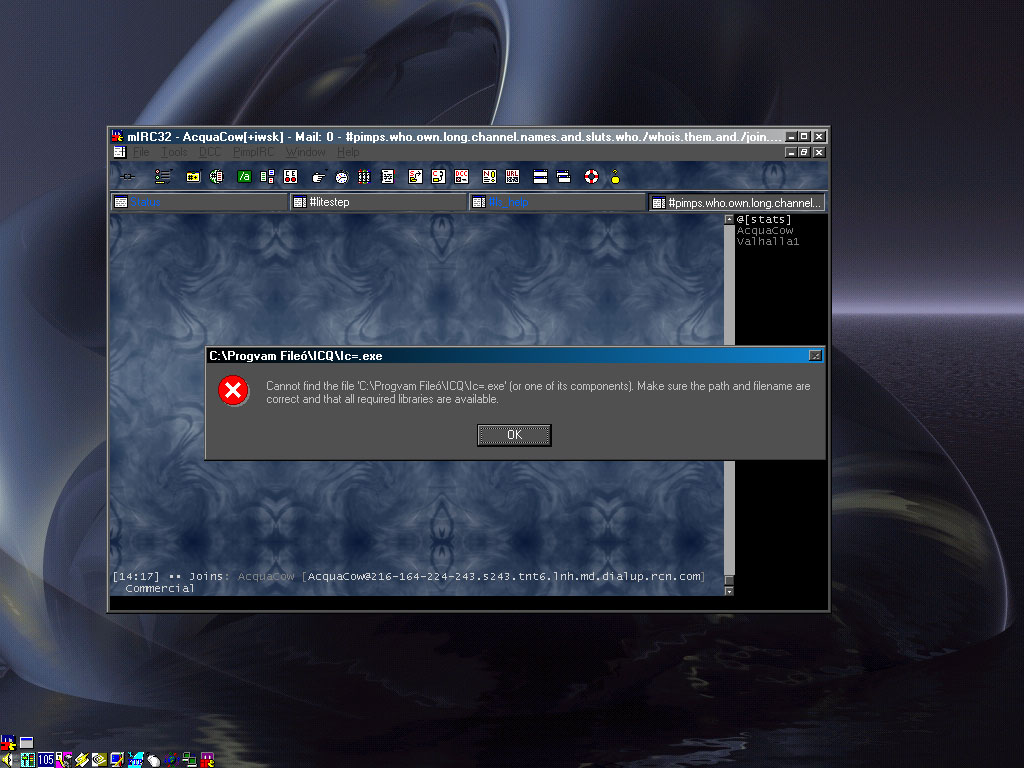Click the speaker volume tray icon
The width and height of the screenshot is (1024, 768).
coord(8,760)
